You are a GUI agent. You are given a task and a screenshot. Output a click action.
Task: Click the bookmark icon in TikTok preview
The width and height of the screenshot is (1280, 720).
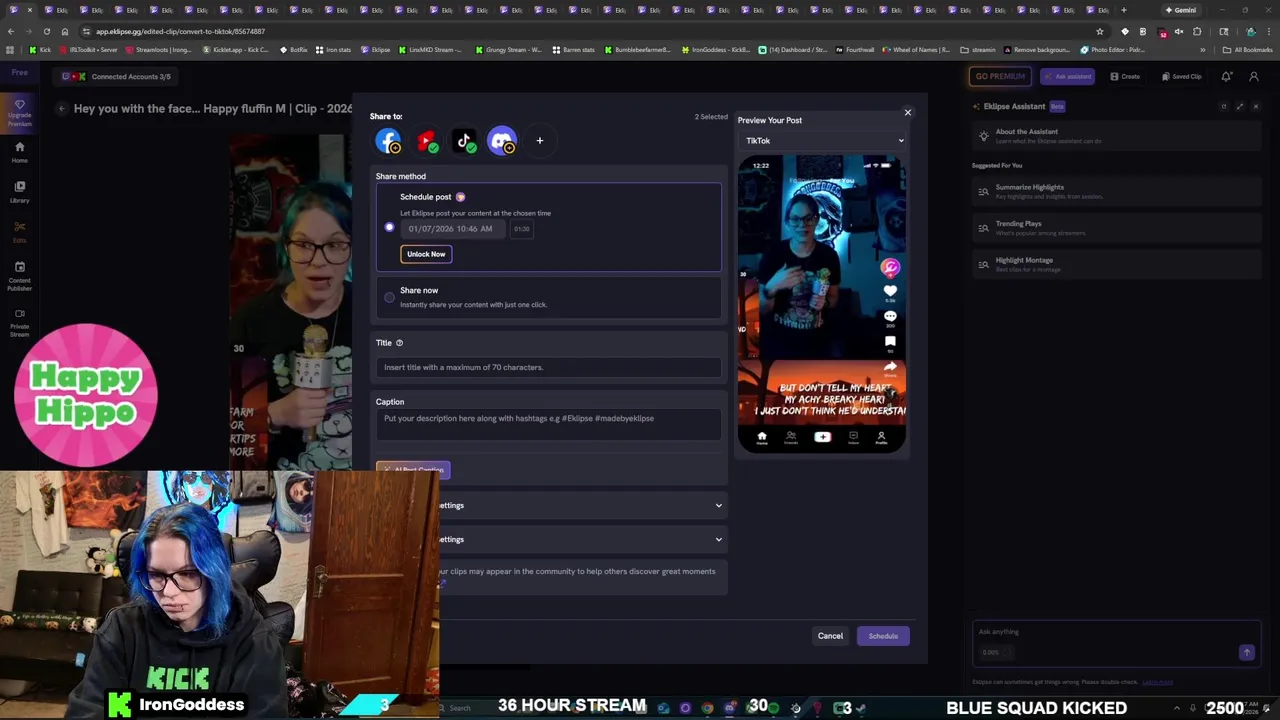click(890, 342)
